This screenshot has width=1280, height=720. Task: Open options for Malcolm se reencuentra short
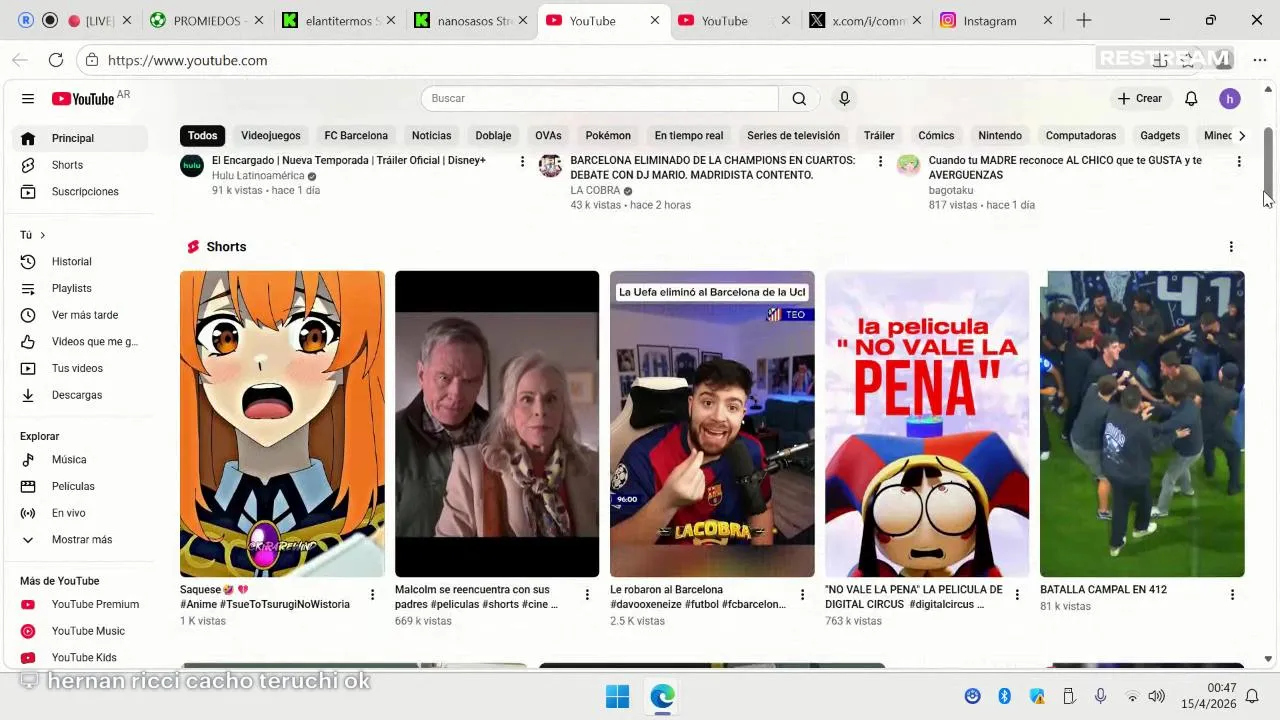[587, 595]
